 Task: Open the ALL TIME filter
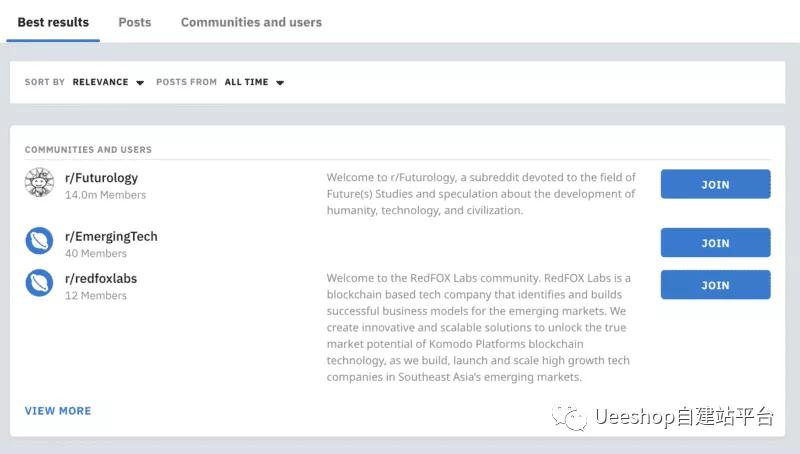pyautogui.click(x=246, y=82)
